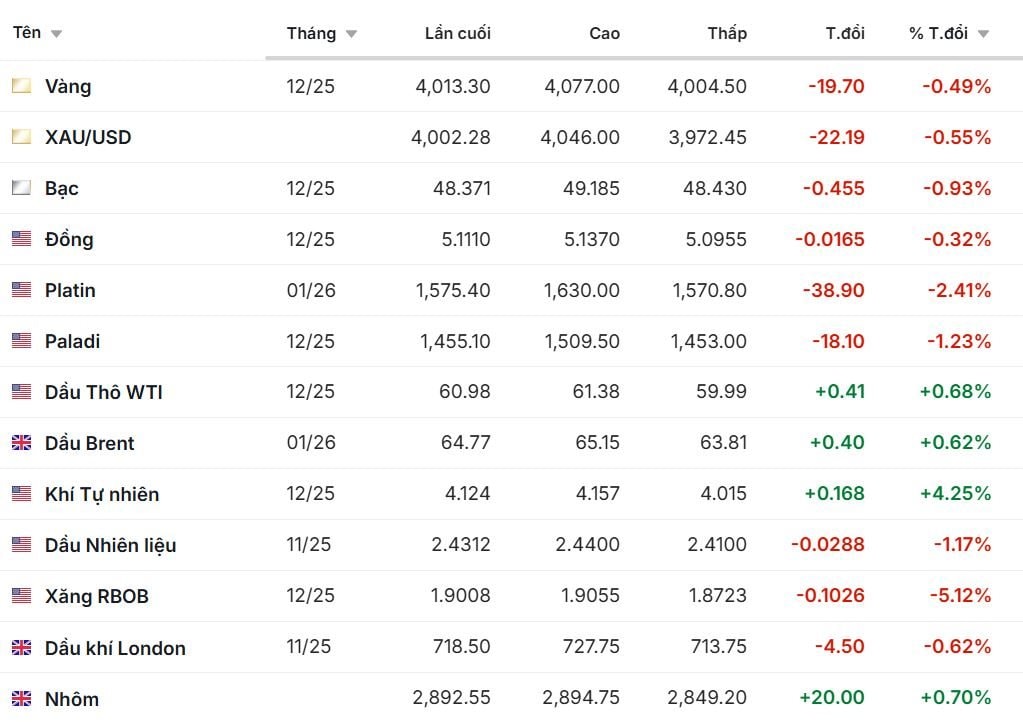Click the UK flag beside Dầu khí London

coord(21,647)
